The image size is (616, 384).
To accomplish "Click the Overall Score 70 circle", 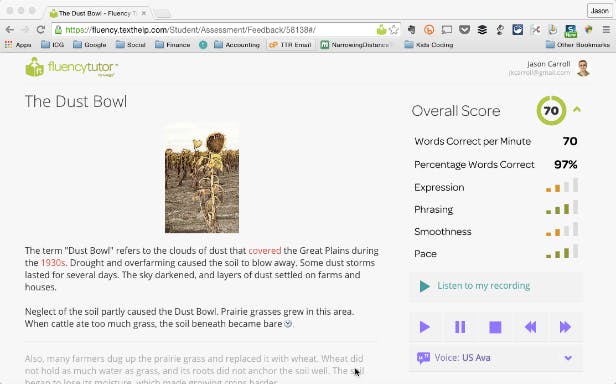I will click(551, 110).
